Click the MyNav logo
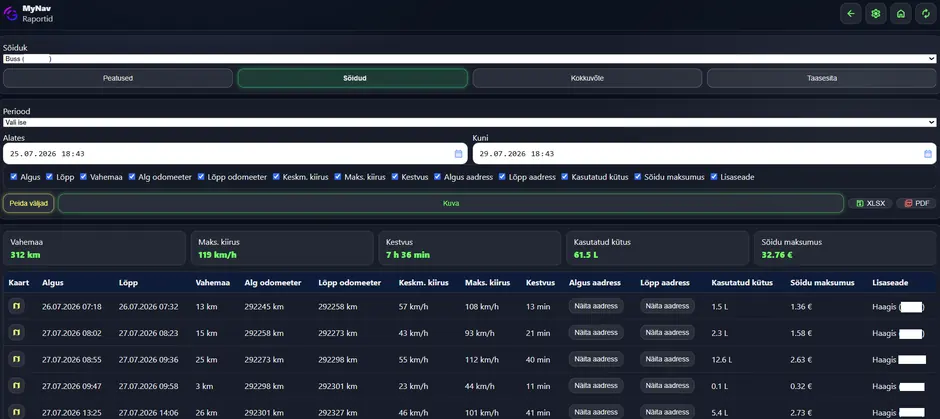 (x=10, y=13)
